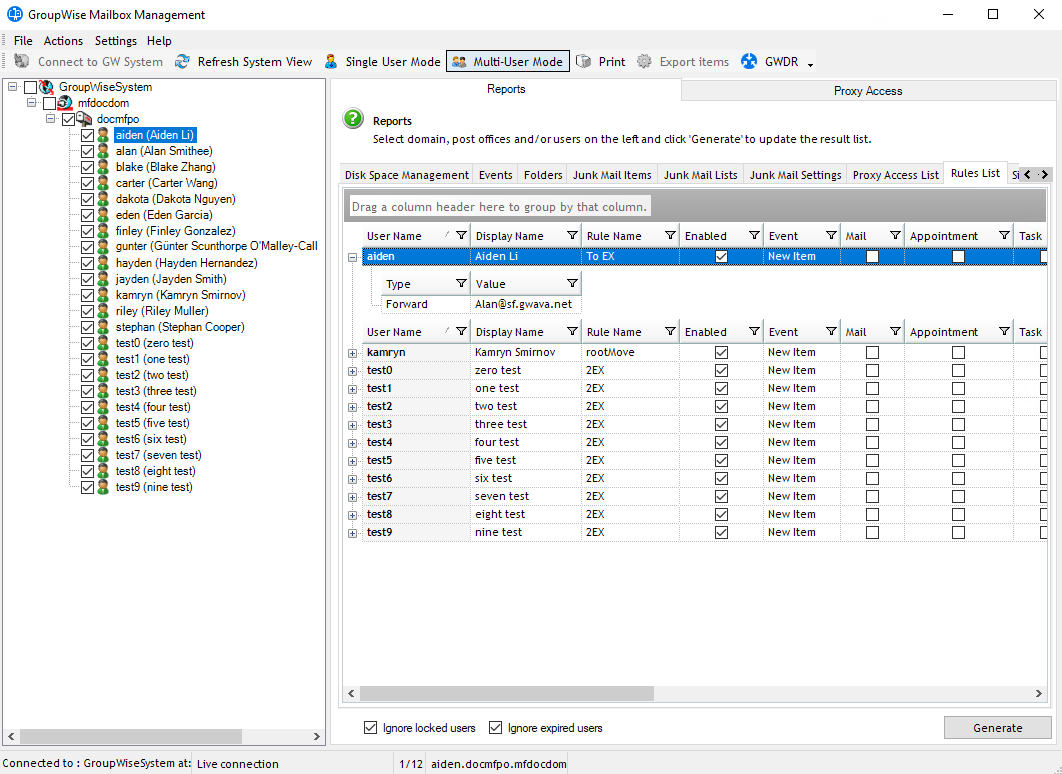
Task: Open the filter icon on User Name column
Action: click(461, 235)
